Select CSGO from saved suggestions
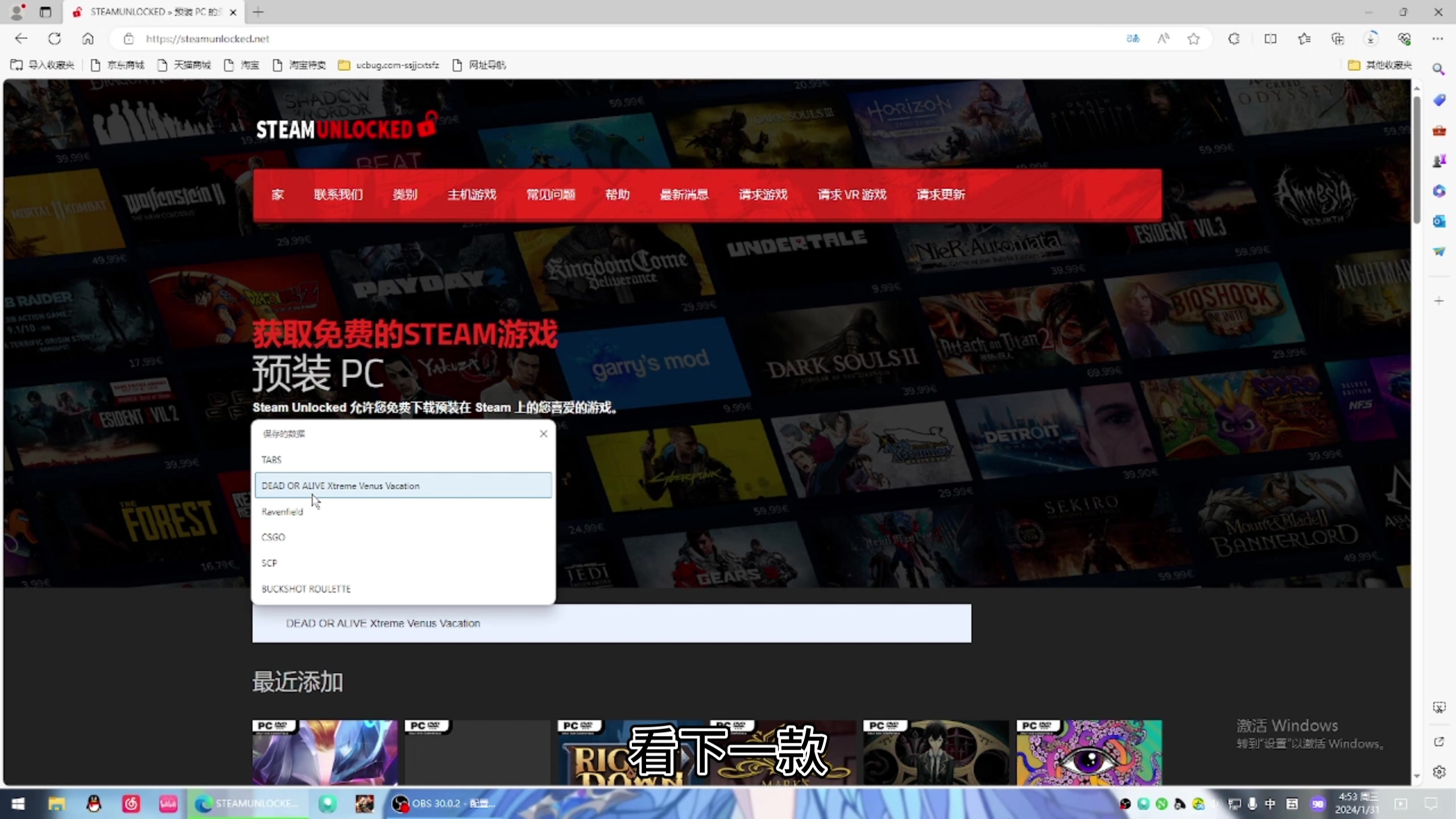Viewport: 1456px width, 819px height. click(x=403, y=537)
